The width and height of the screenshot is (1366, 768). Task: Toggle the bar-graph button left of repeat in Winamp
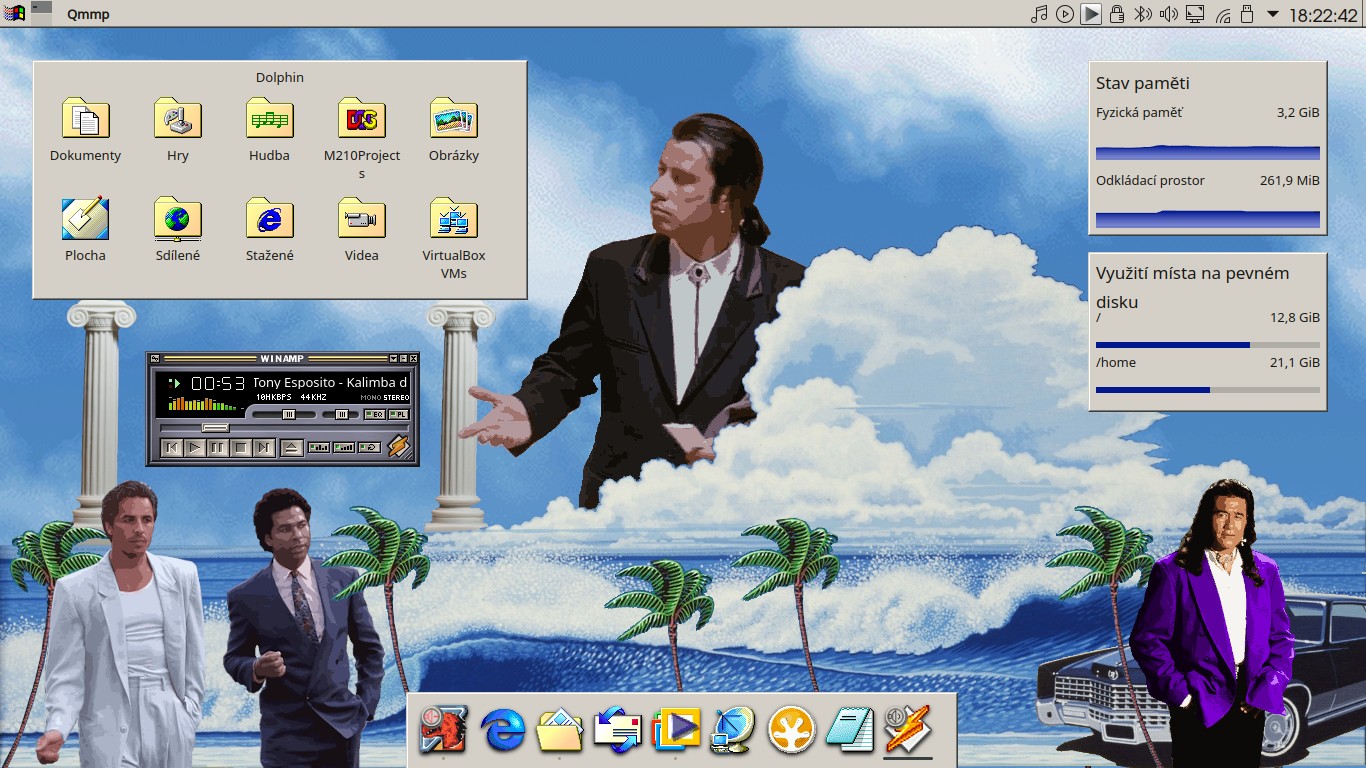pyautogui.click(x=344, y=447)
